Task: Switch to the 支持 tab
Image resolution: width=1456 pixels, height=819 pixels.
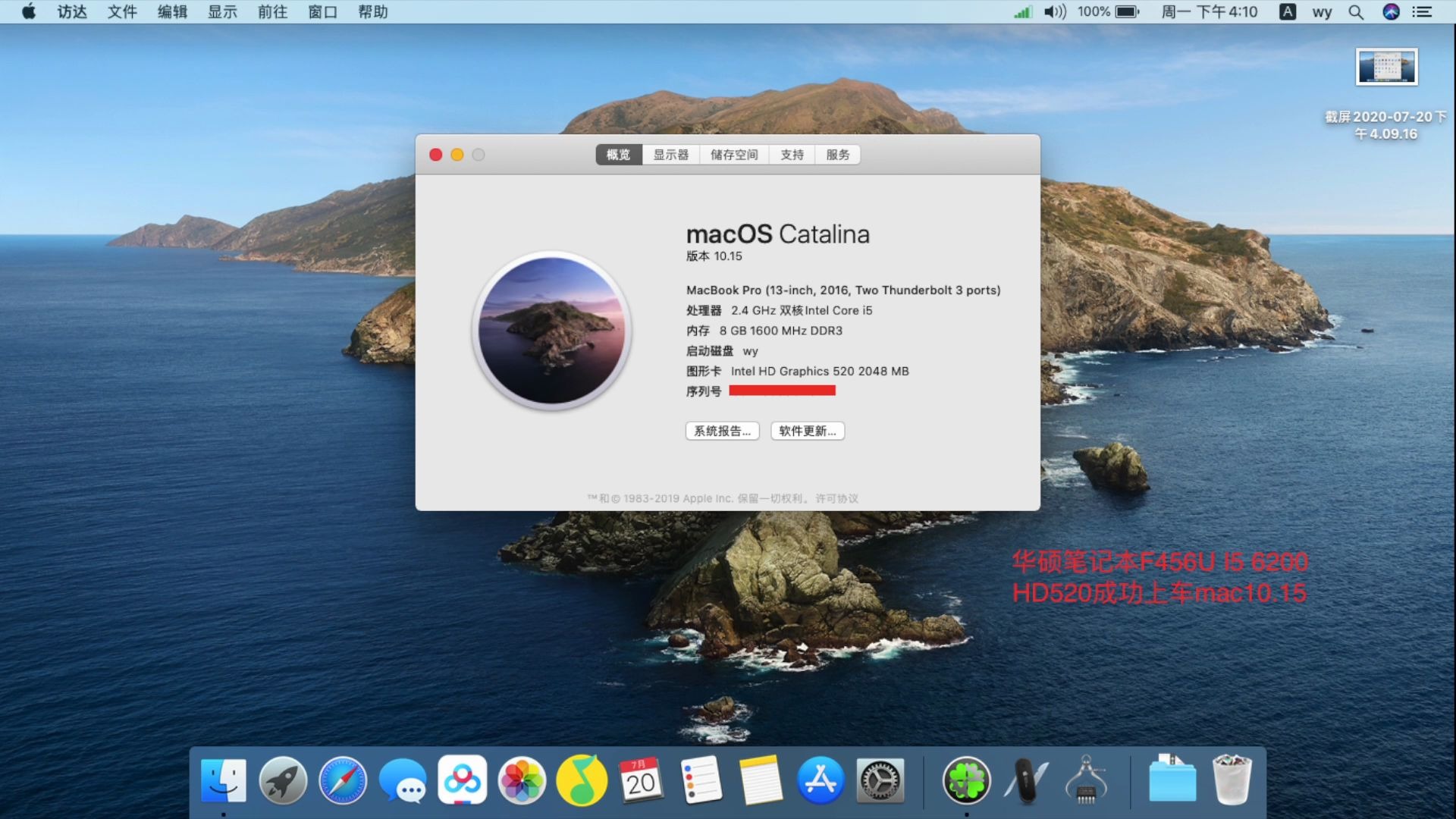Action: tap(792, 155)
